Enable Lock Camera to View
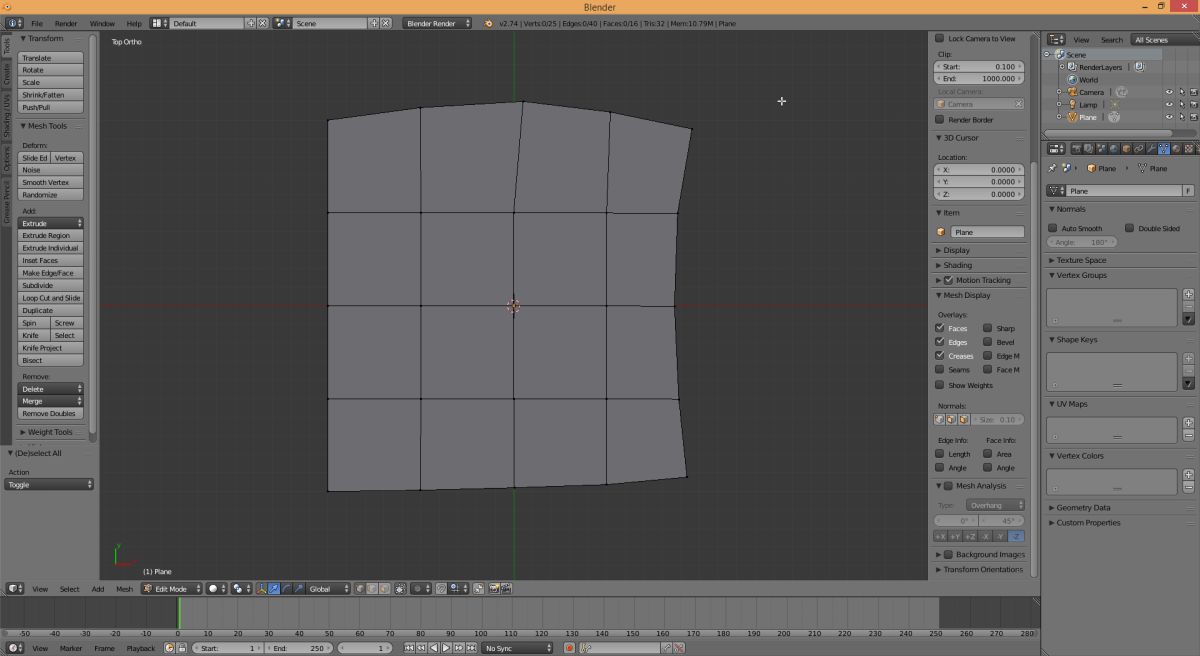The width and height of the screenshot is (1200, 656). [939, 38]
